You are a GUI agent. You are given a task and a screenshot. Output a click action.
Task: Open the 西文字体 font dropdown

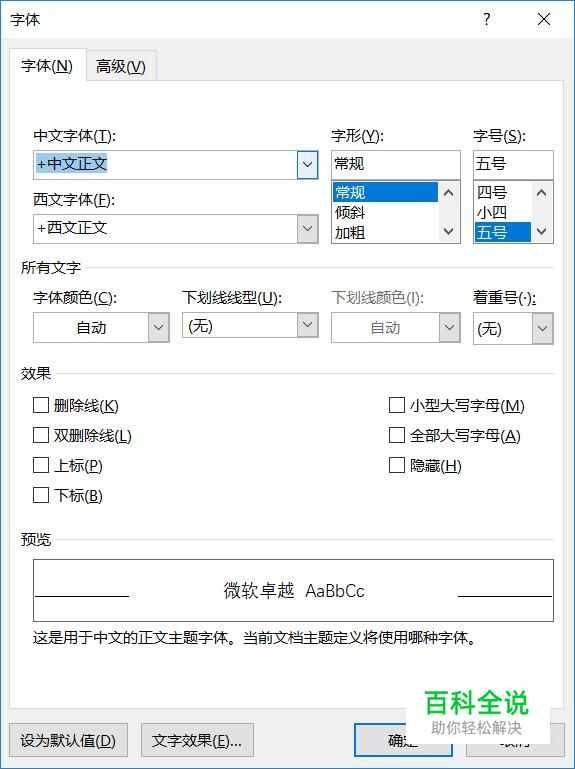pos(308,229)
